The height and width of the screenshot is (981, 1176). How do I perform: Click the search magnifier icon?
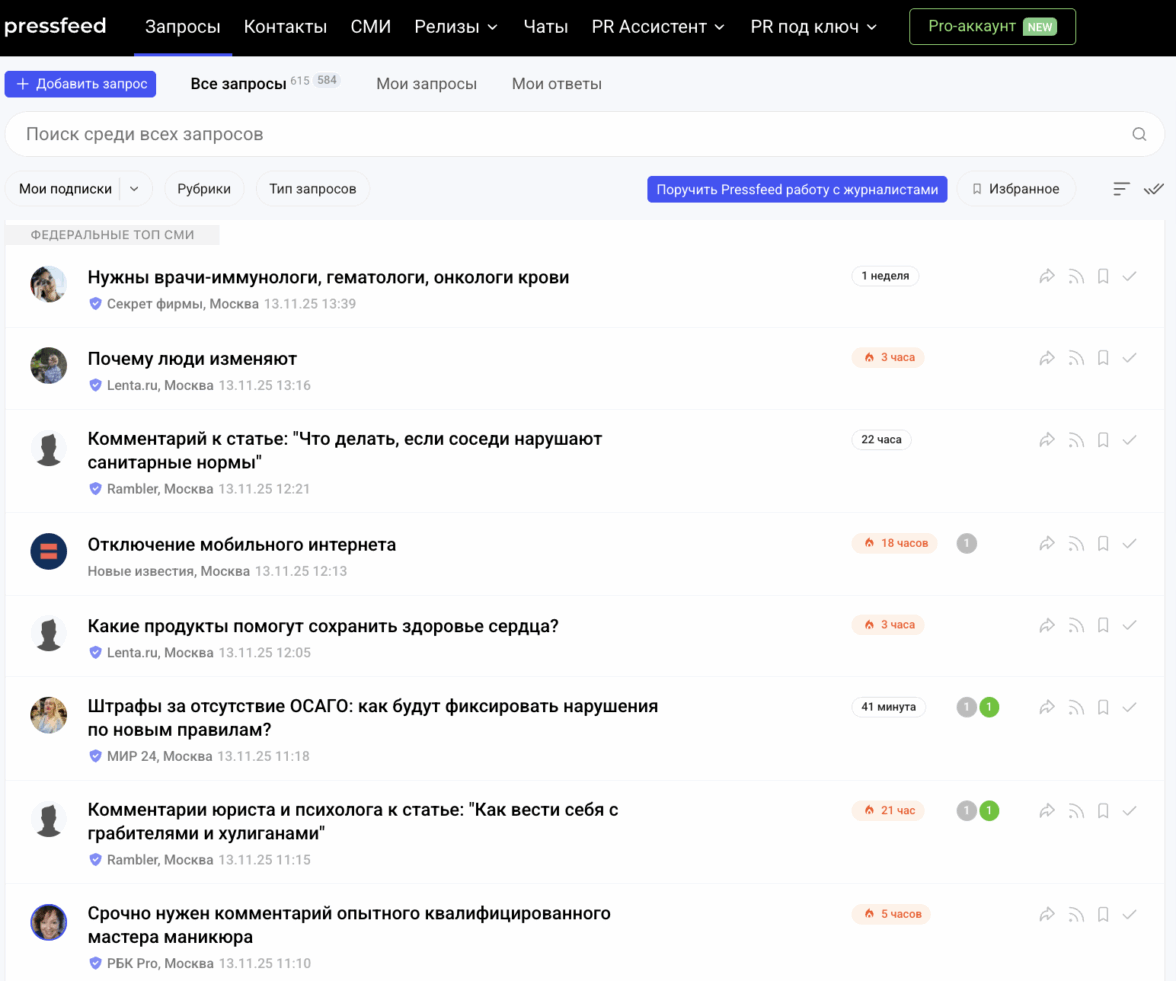point(1139,135)
